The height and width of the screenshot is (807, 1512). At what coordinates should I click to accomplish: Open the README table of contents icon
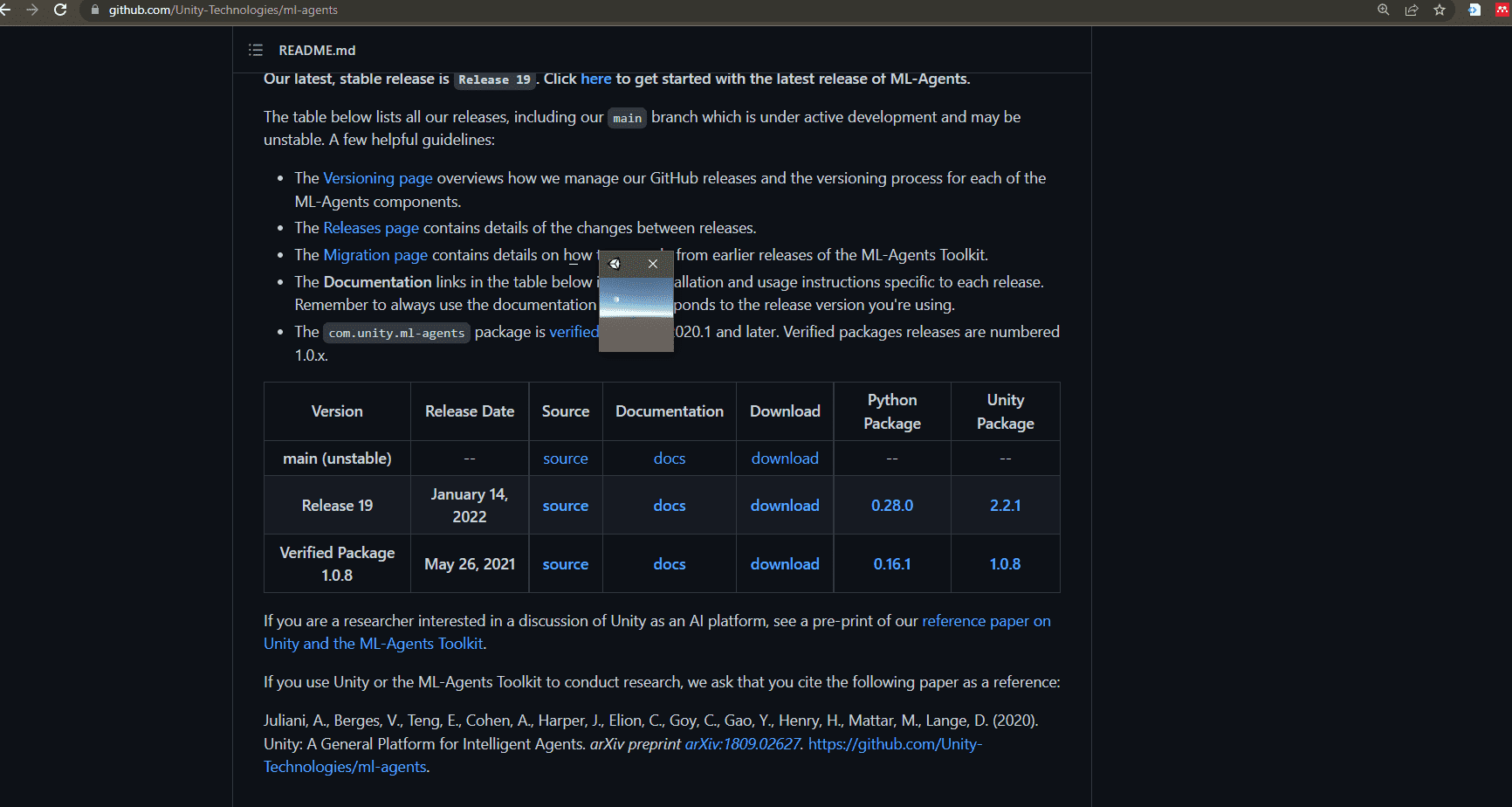coord(256,50)
